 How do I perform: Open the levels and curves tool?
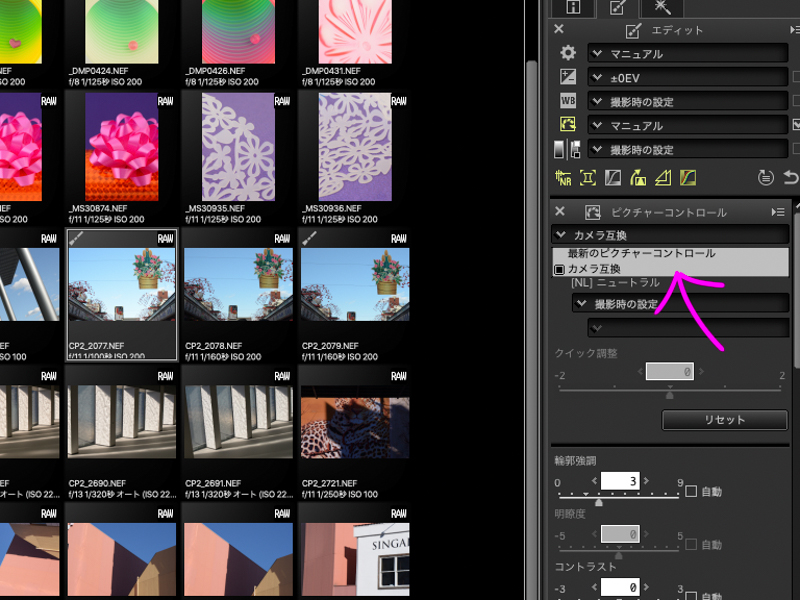click(688, 178)
